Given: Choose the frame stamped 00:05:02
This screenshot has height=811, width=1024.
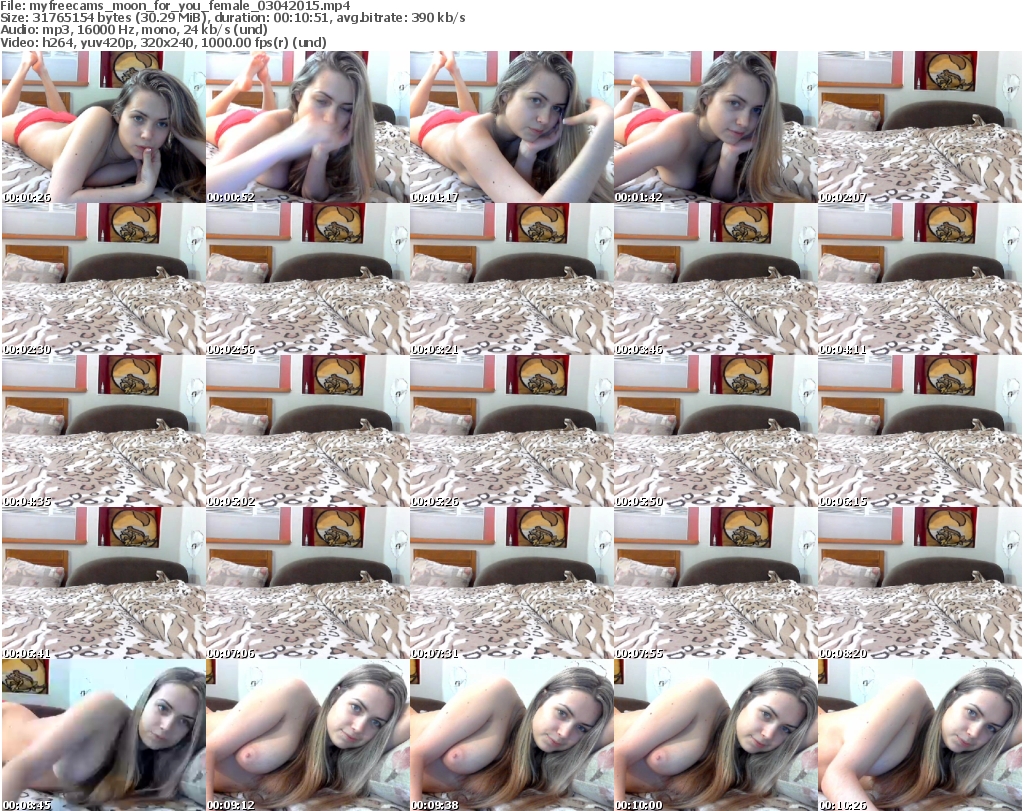Looking at the screenshot, I should coord(308,431).
